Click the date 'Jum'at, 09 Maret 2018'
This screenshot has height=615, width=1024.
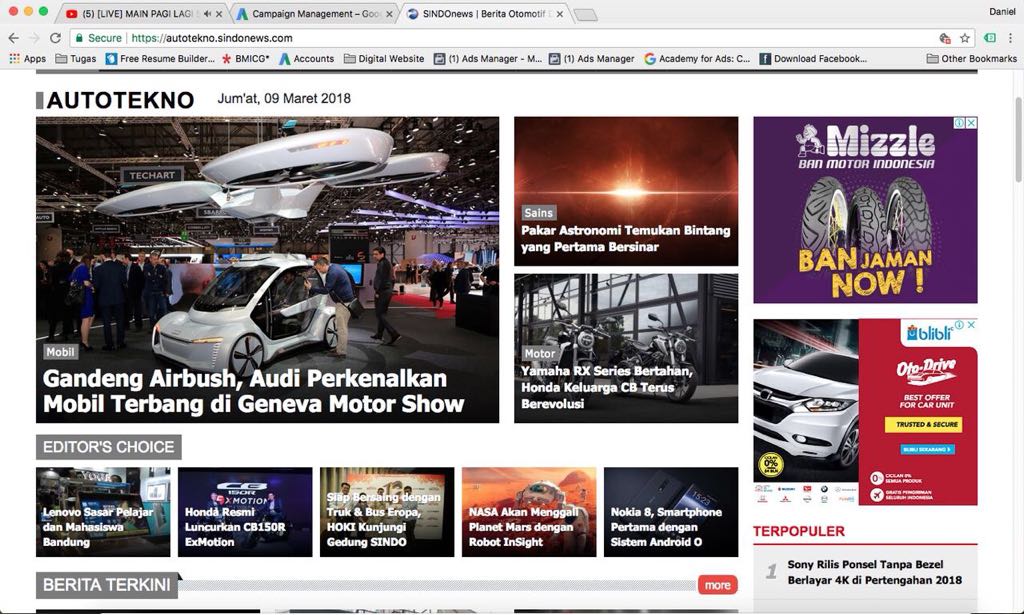(x=284, y=99)
